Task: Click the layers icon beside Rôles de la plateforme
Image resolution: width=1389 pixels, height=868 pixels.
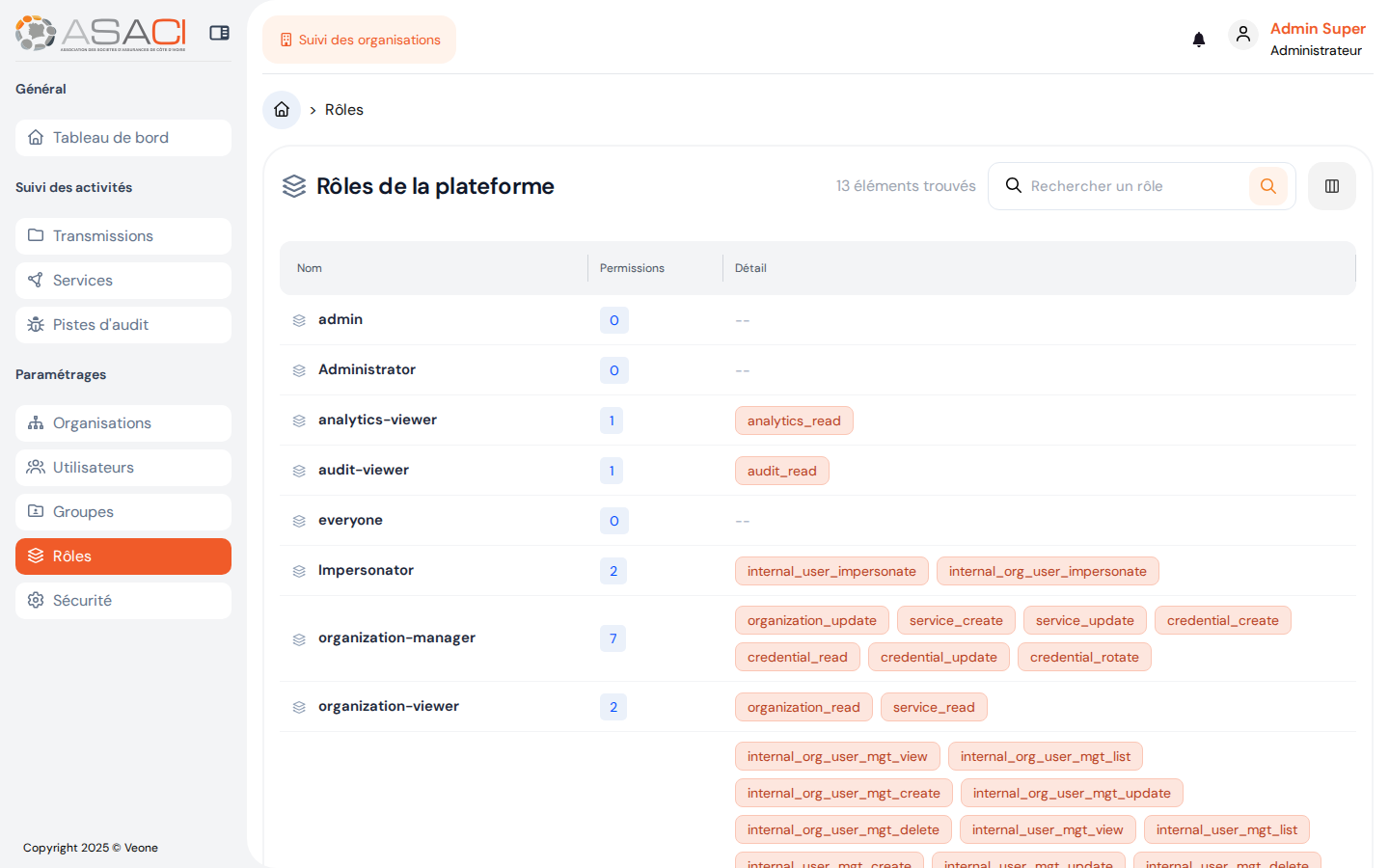Action: point(294,185)
